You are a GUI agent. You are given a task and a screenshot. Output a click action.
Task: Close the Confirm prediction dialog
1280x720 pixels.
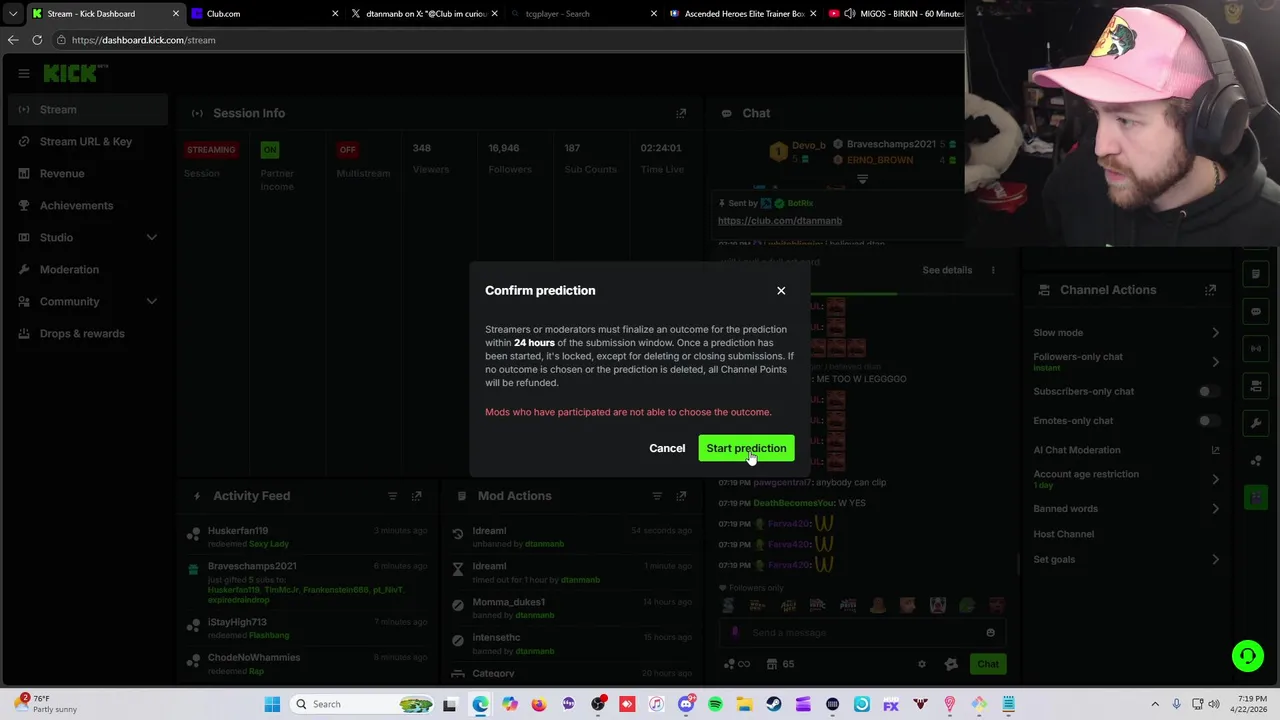click(781, 291)
